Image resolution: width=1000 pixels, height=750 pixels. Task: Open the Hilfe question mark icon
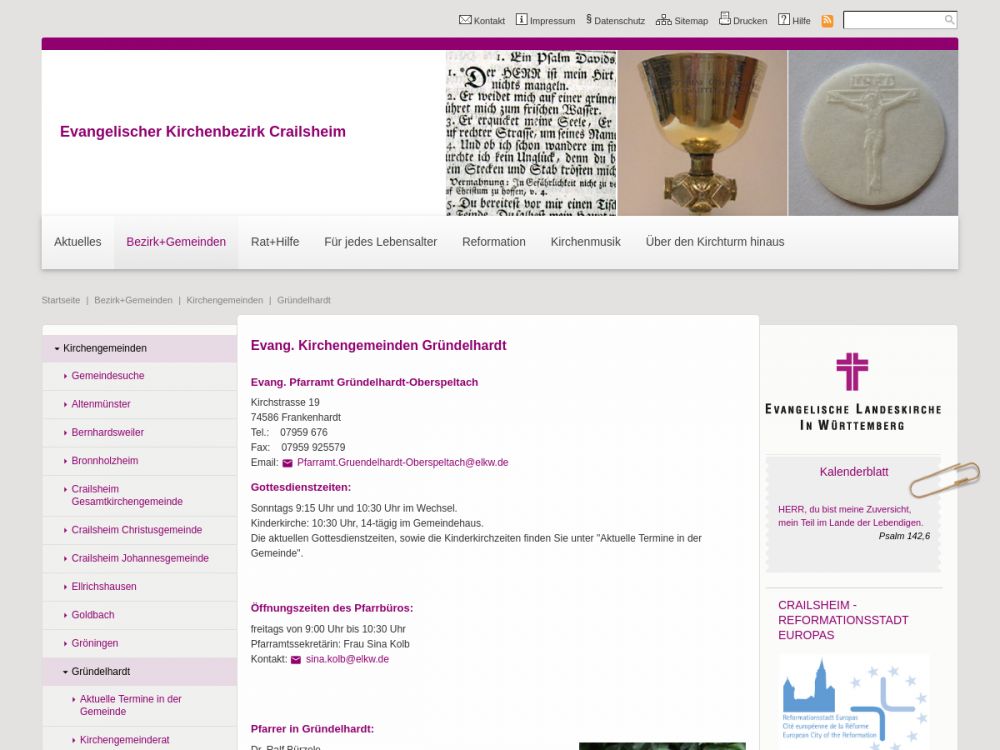(784, 20)
